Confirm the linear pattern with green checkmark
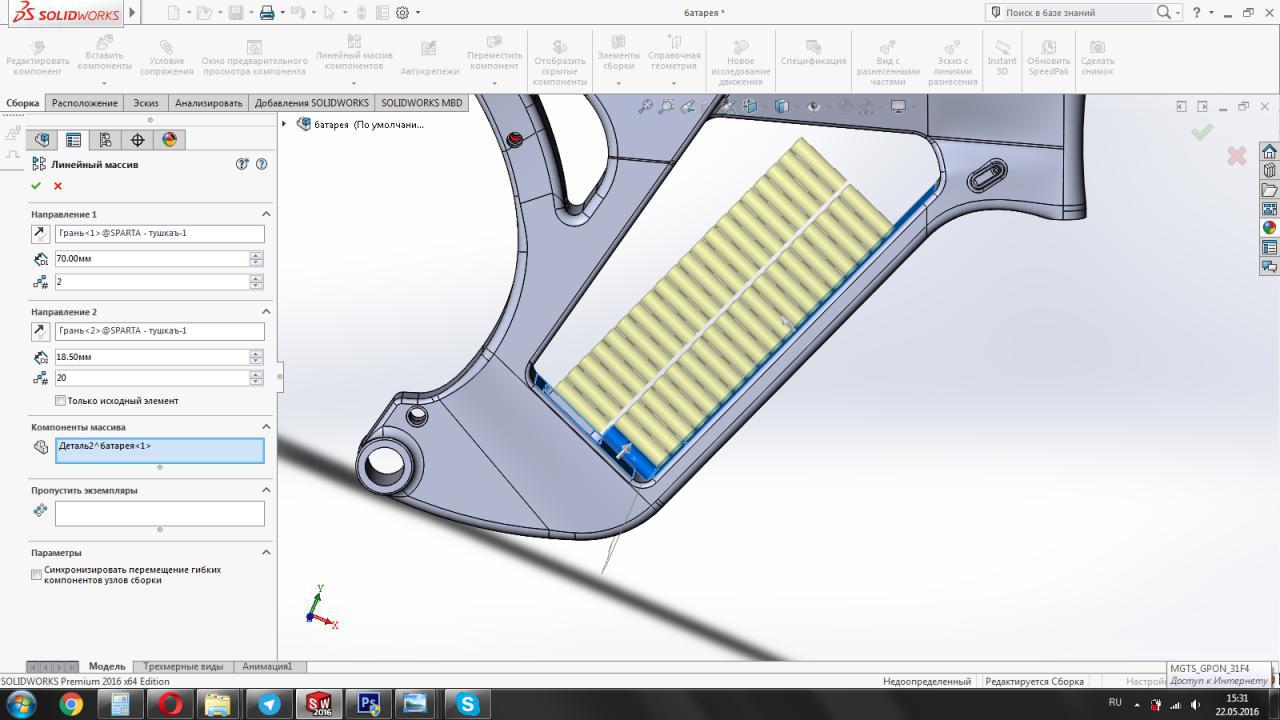This screenshot has height=720, width=1280. [x=36, y=186]
